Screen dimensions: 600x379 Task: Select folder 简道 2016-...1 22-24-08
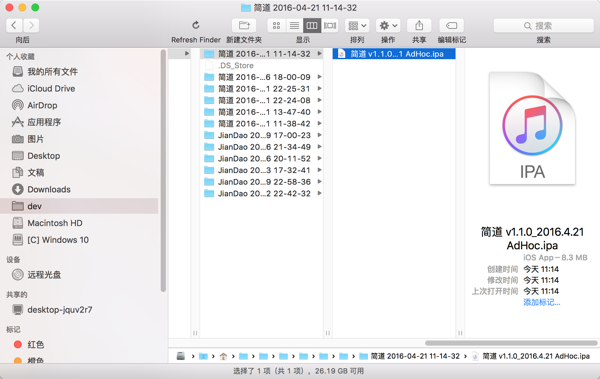262,100
